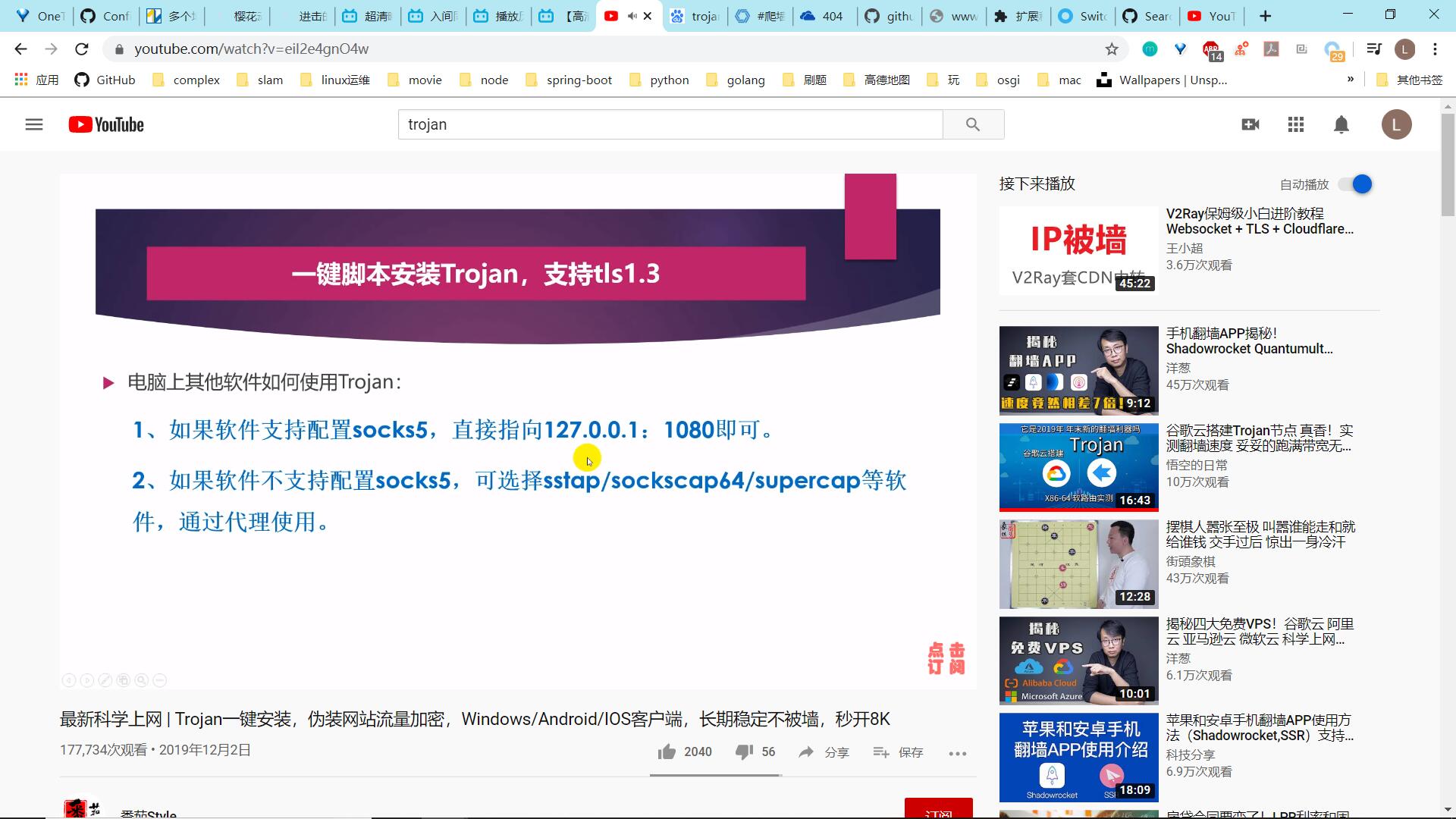Toggle the autoplay switch off
The image size is (1456, 819).
1356,184
